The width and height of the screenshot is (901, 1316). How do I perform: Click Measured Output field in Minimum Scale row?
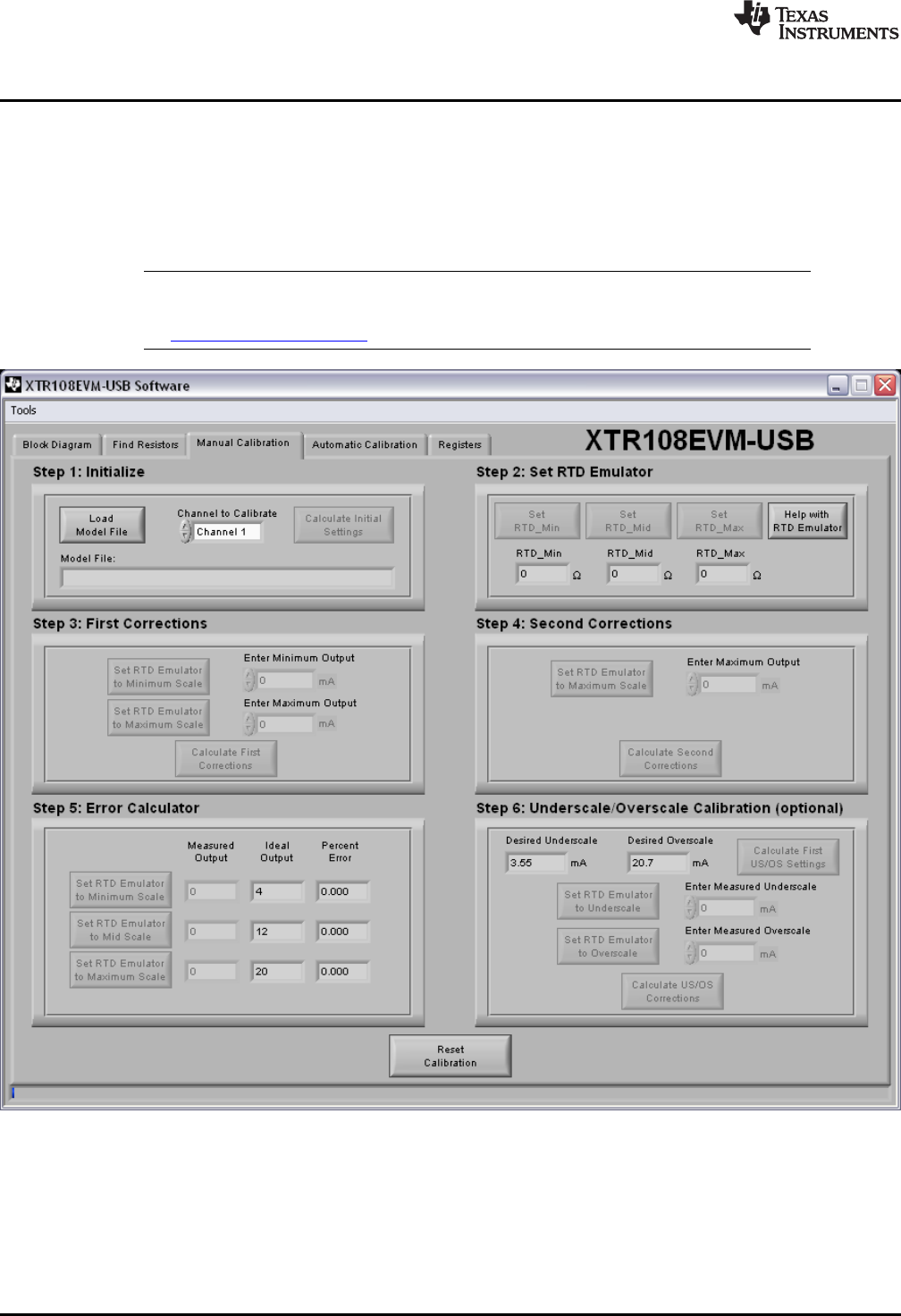(212, 891)
